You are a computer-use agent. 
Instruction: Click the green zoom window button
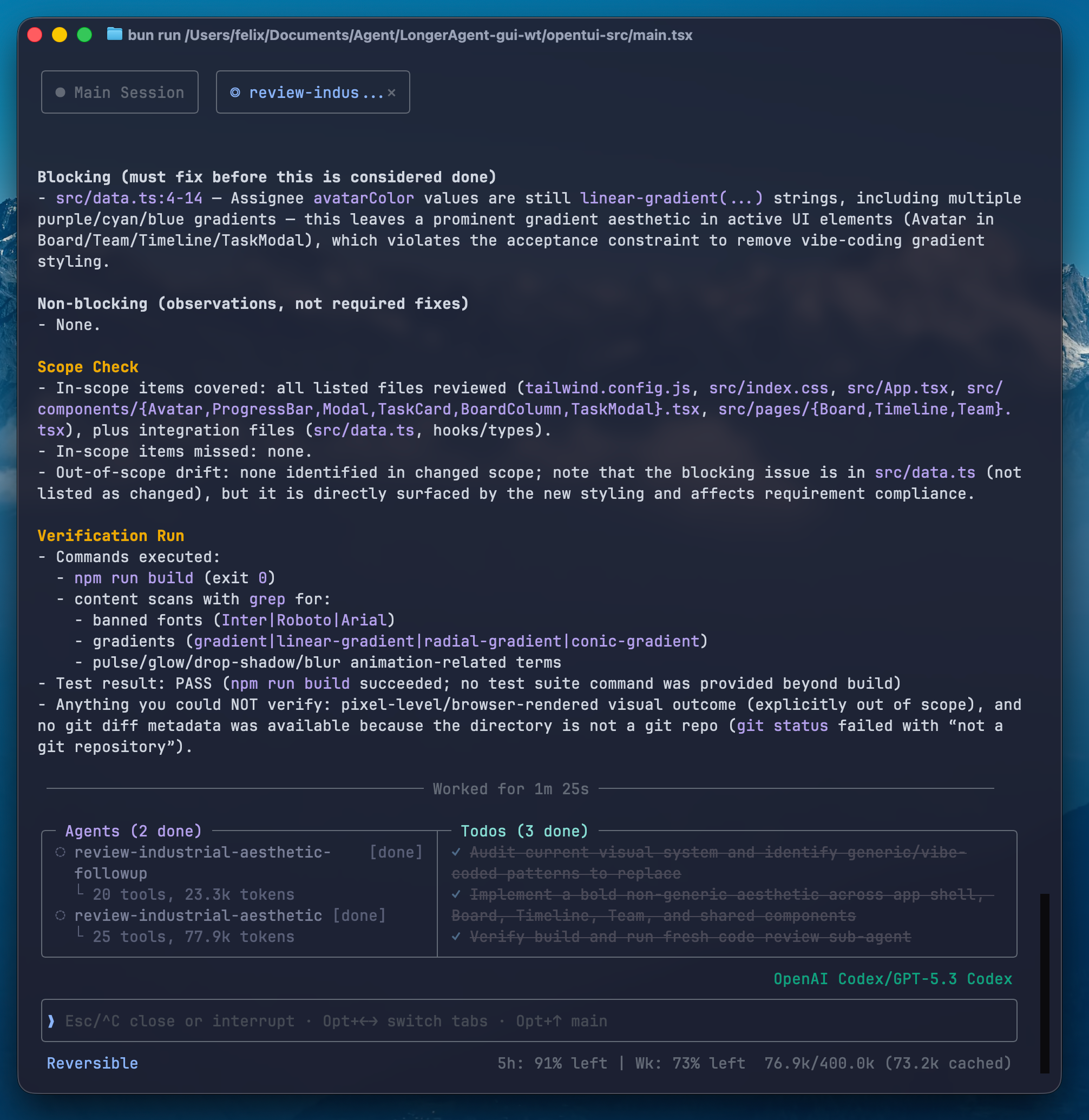tap(84, 35)
